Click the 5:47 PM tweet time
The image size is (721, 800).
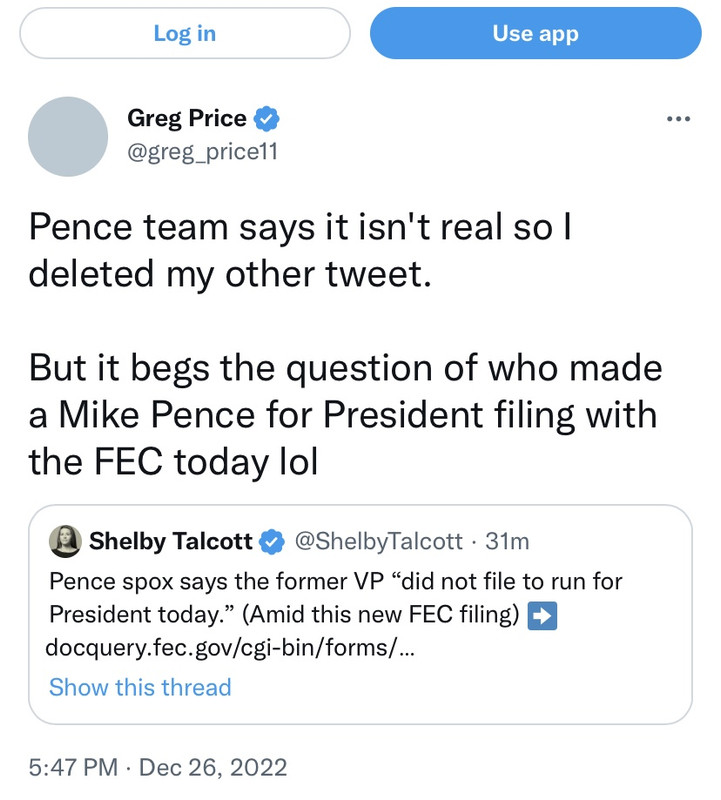[x=73, y=767]
